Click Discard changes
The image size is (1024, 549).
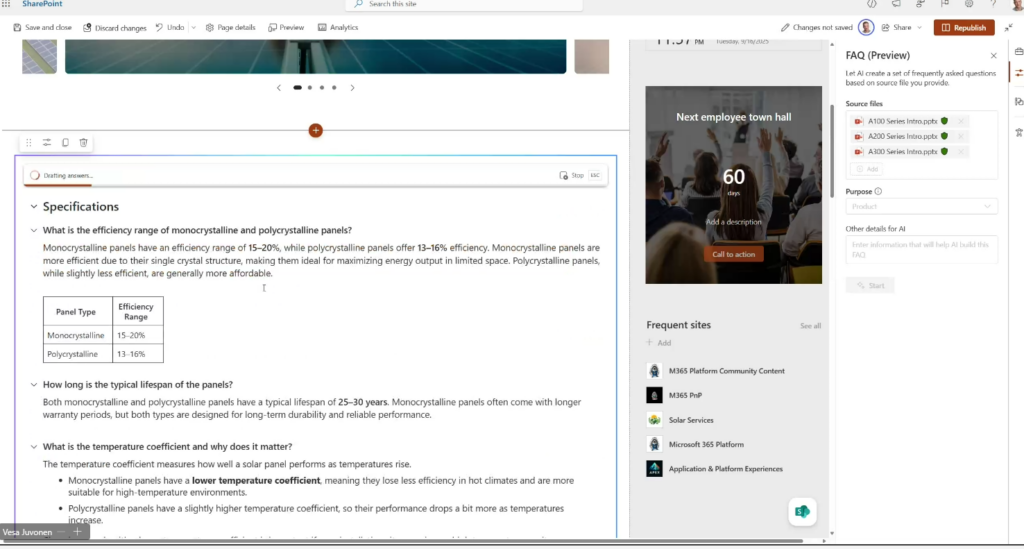(114, 27)
